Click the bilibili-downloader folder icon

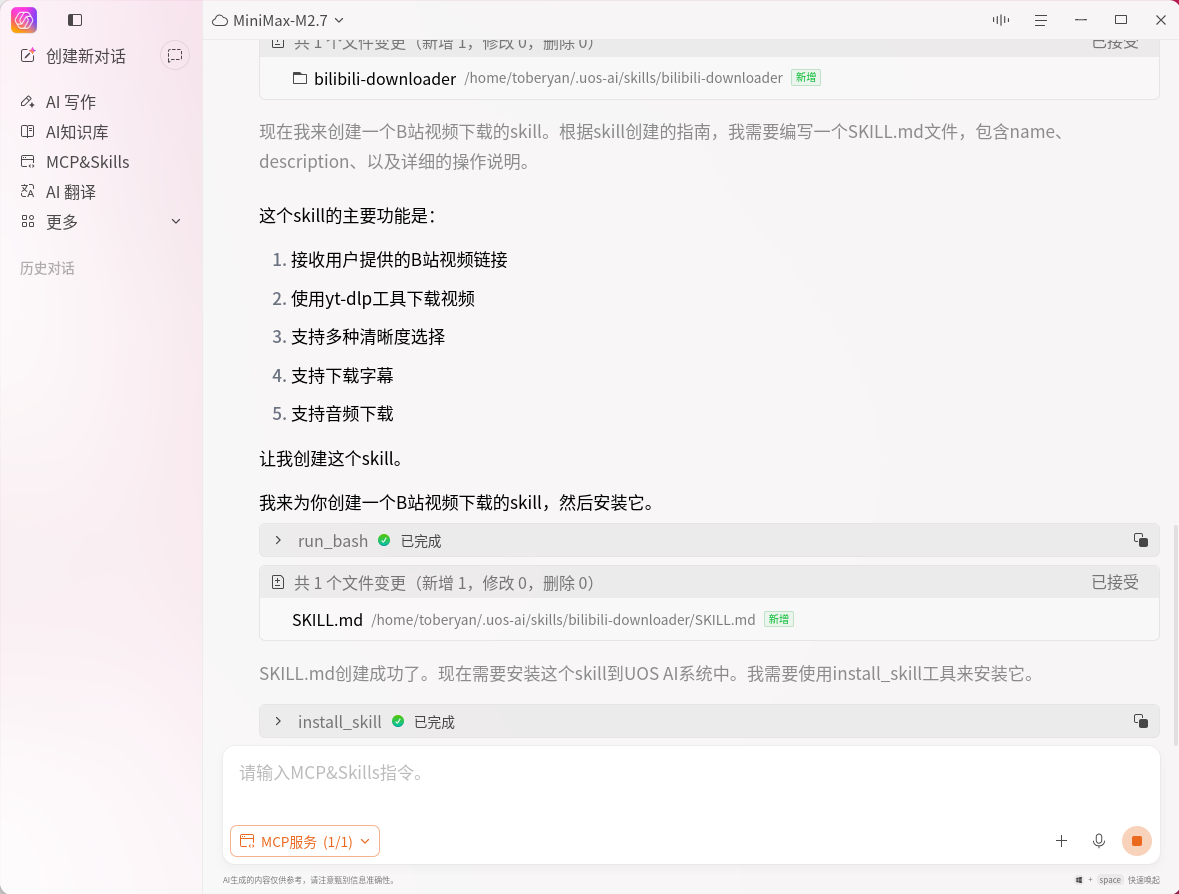click(300, 78)
